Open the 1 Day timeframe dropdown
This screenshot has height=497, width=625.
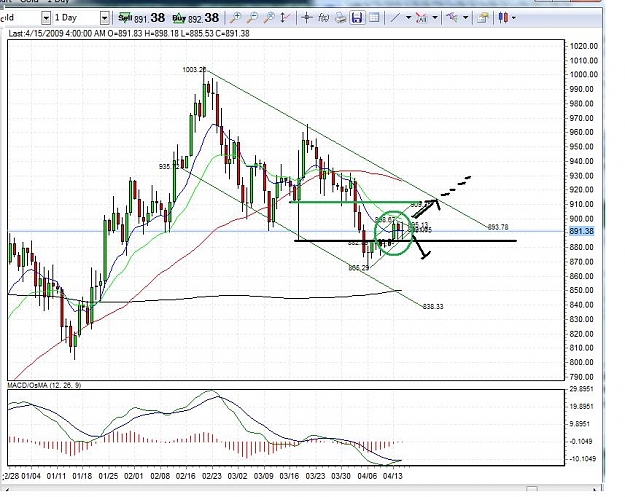104,18
